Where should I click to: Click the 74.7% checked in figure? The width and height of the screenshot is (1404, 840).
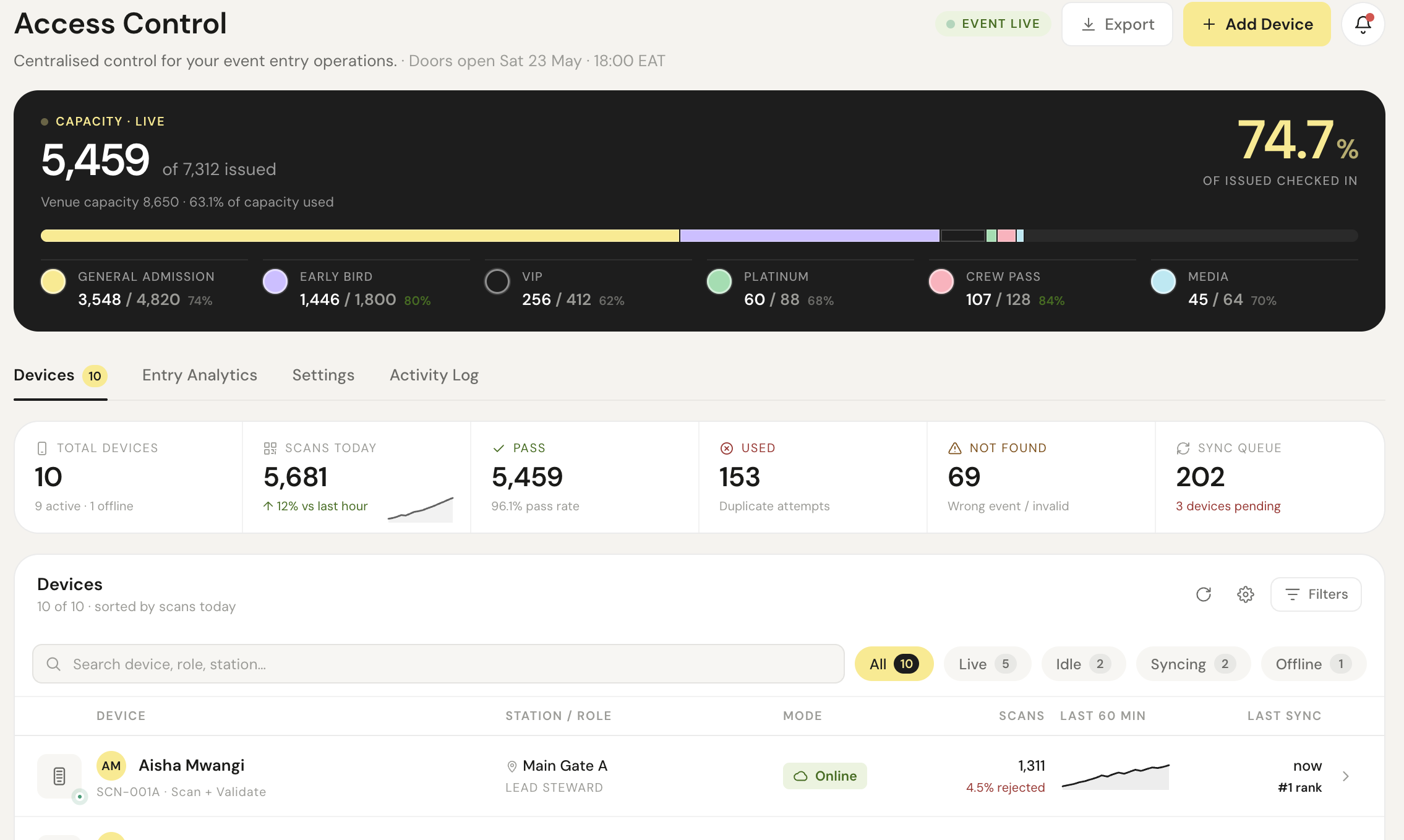pos(1298,140)
